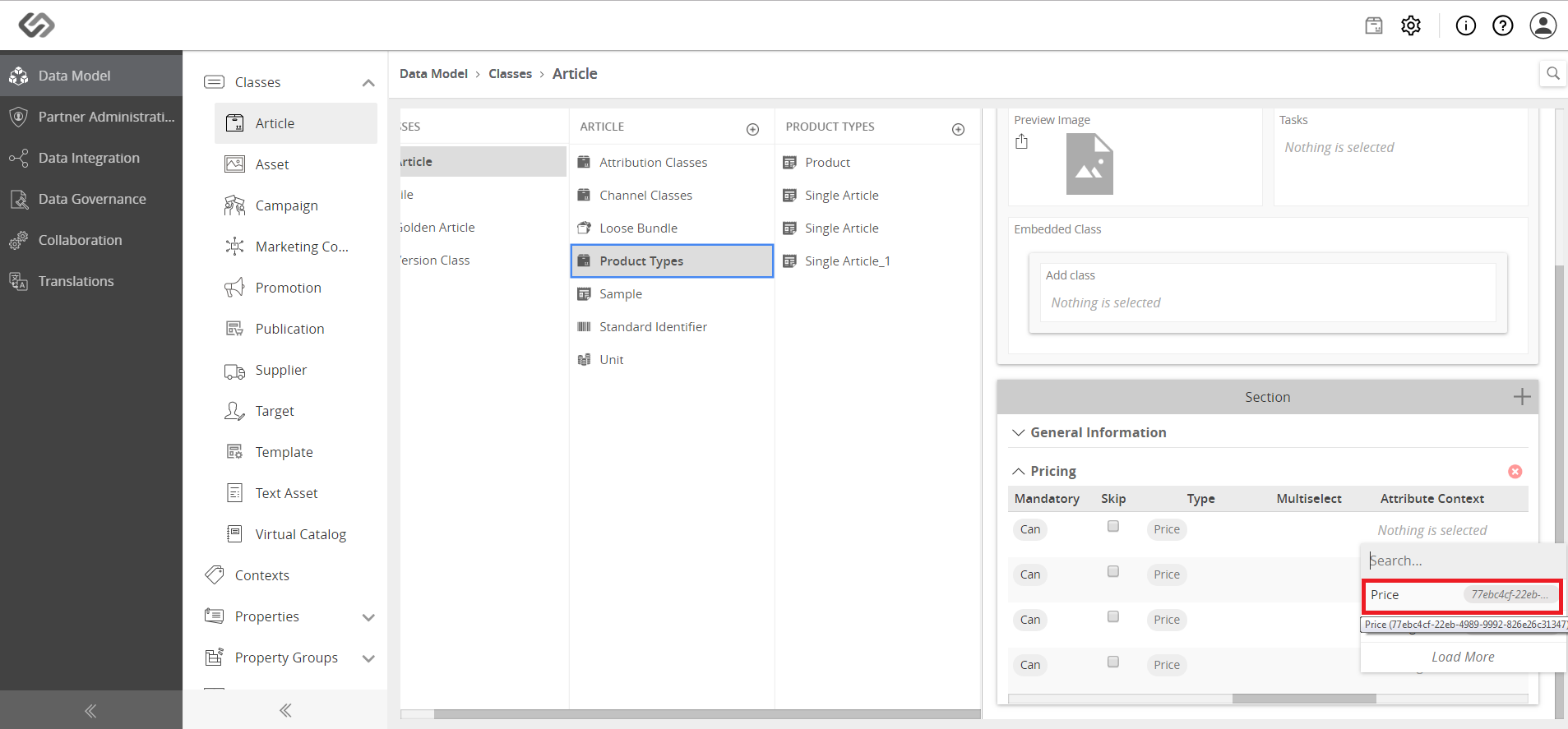Open Translations in sidebar
1568x729 pixels.
(x=91, y=281)
